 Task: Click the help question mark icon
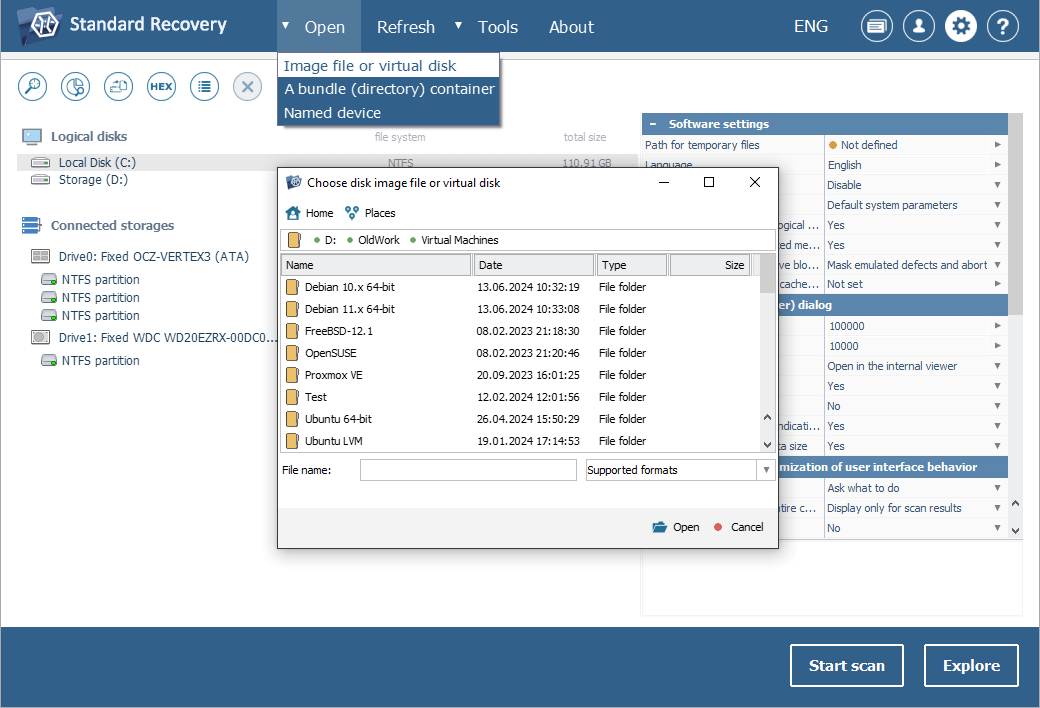pyautogui.click(x=1003, y=27)
